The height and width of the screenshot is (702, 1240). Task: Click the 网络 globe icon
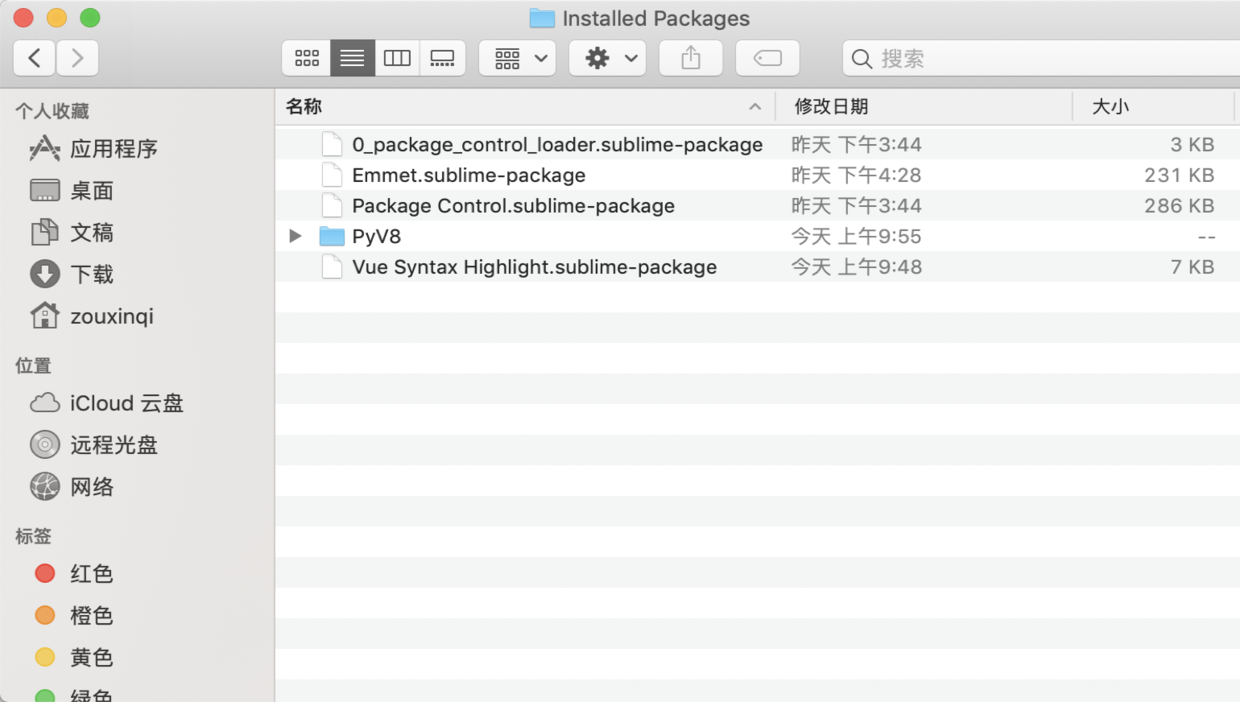(45, 487)
